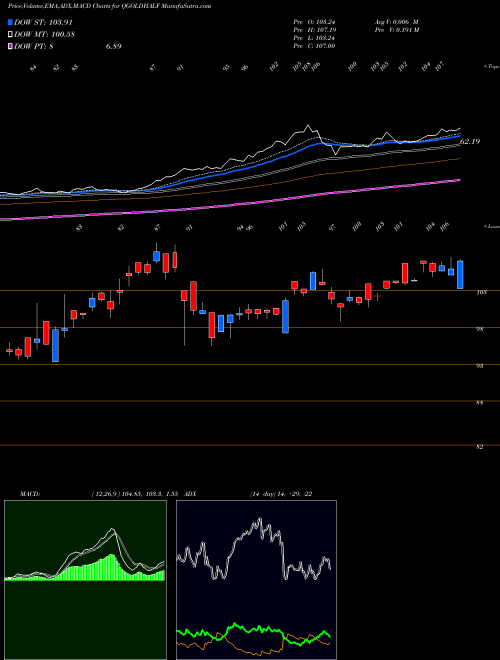The width and height of the screenshot is (500, 660).
Task: Click the 'Pre V: 0.191 M' volume text
Action: 396,30
